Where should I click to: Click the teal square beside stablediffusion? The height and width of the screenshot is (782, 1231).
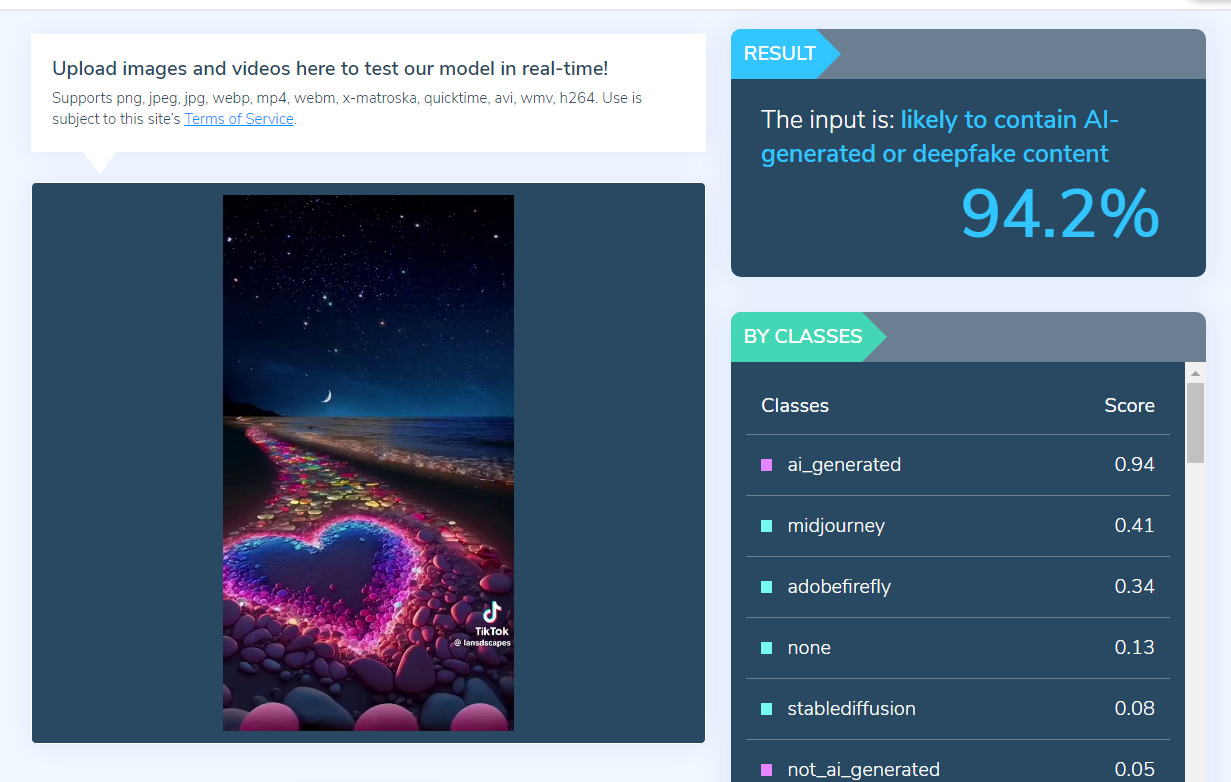tap(767, 709)
